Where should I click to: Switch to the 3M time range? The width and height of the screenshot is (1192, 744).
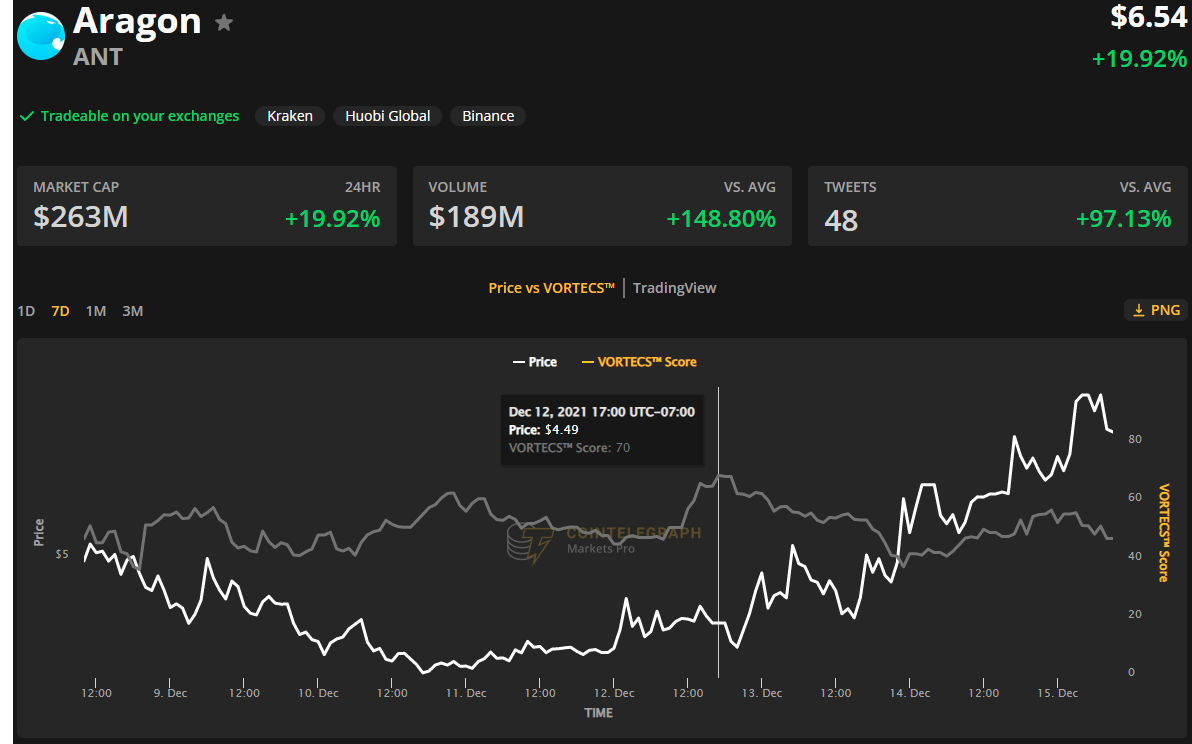pyautogui.click(x=132, y=311)
